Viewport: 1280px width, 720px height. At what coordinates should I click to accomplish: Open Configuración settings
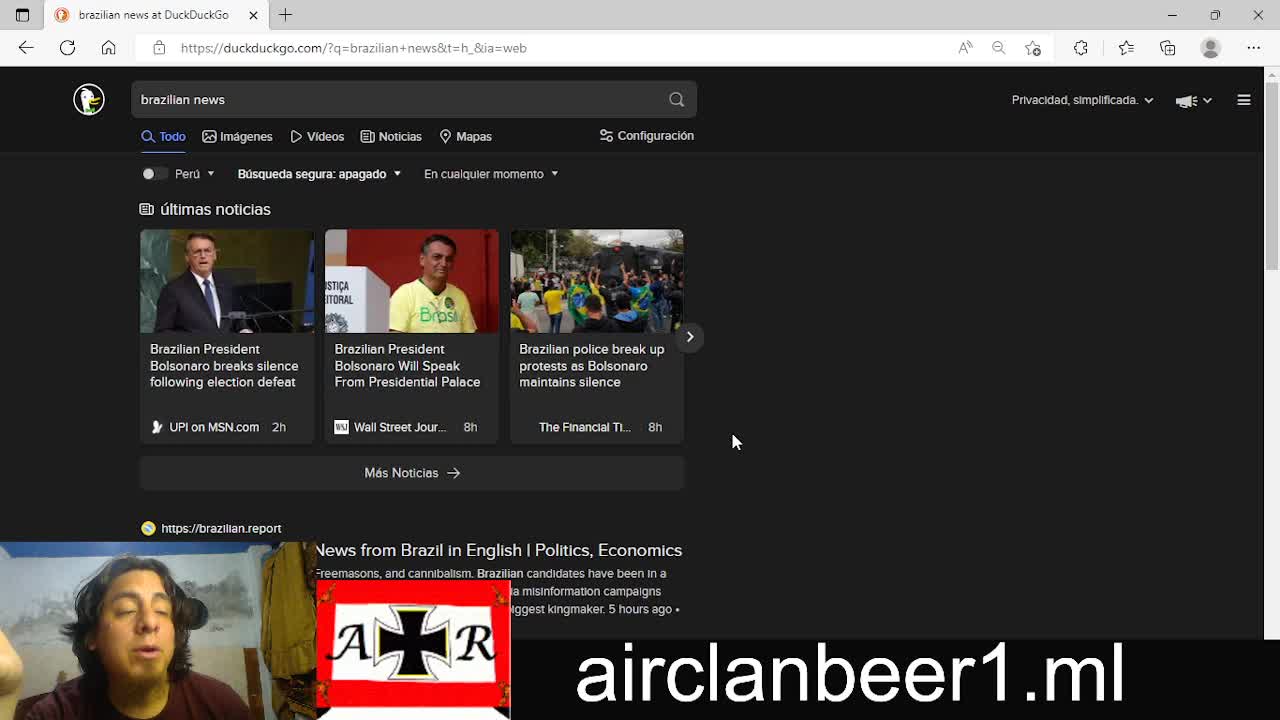tap(646, 136)
